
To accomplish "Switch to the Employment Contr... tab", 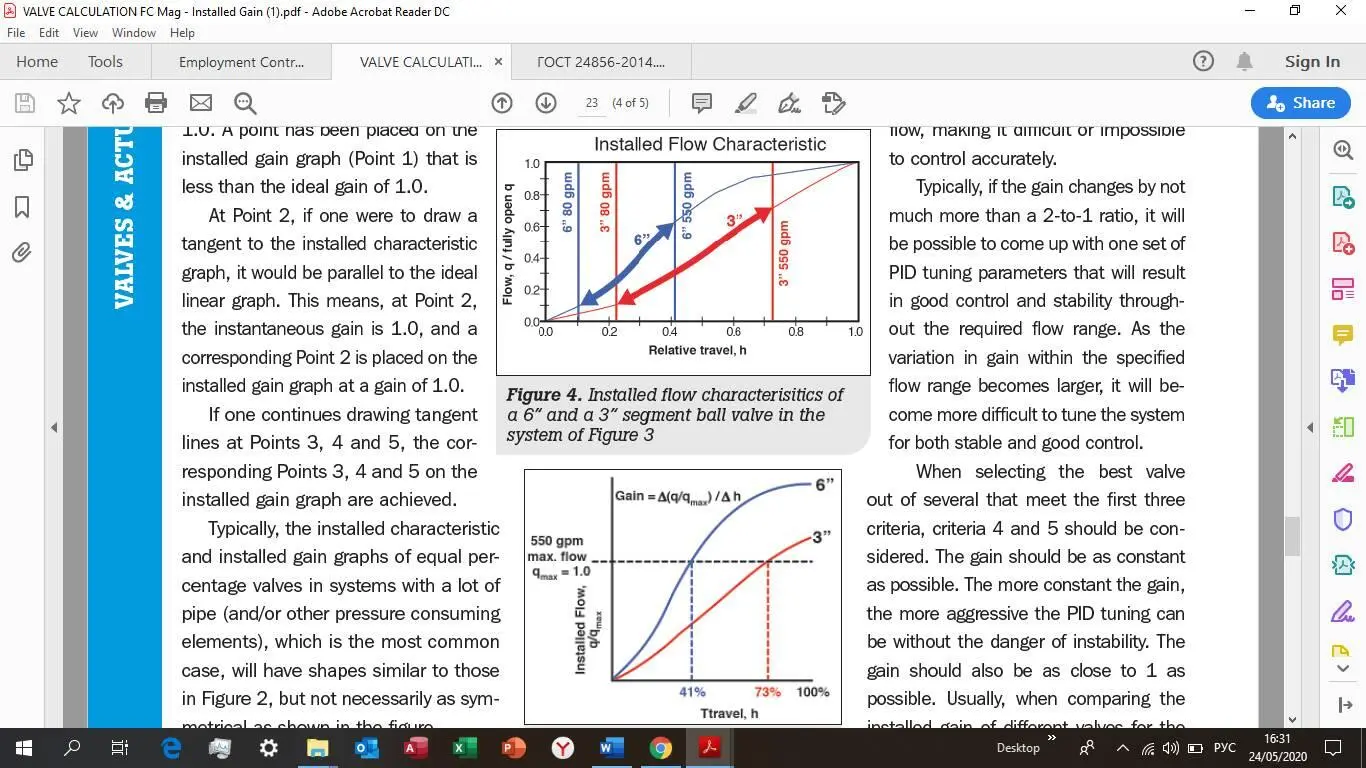I will [241, 62].
